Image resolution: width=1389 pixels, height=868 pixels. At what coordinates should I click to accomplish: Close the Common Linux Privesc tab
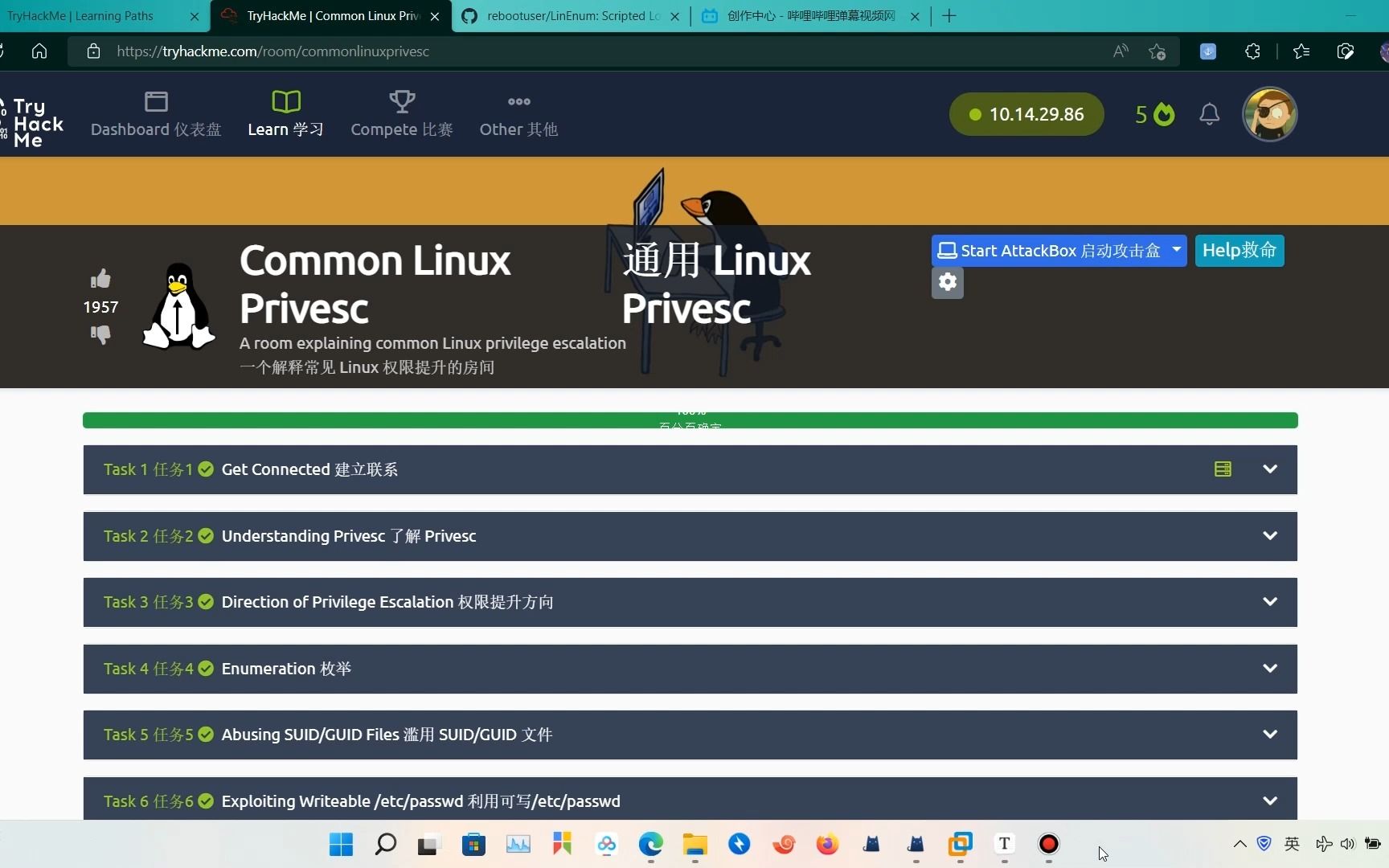(435, 16)
